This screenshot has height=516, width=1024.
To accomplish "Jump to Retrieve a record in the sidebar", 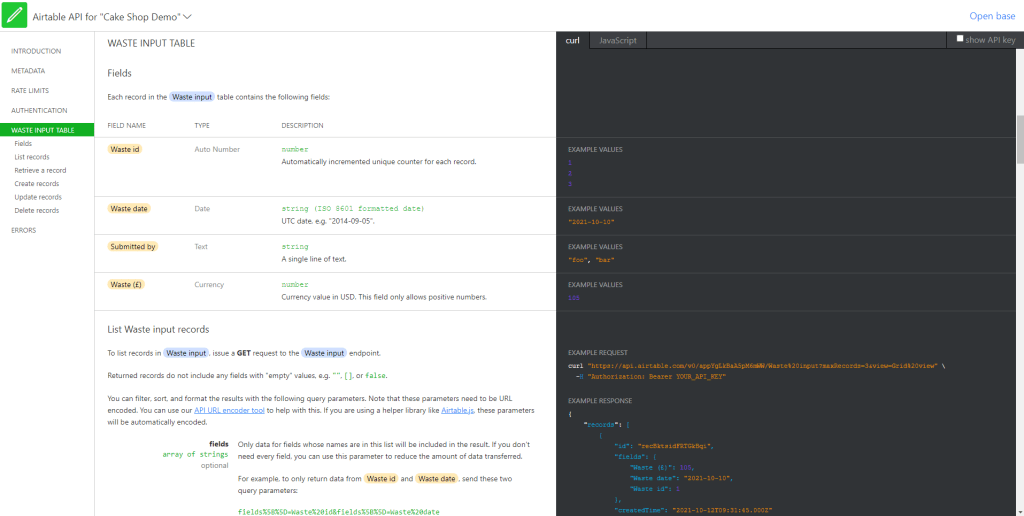I will 40,170.
